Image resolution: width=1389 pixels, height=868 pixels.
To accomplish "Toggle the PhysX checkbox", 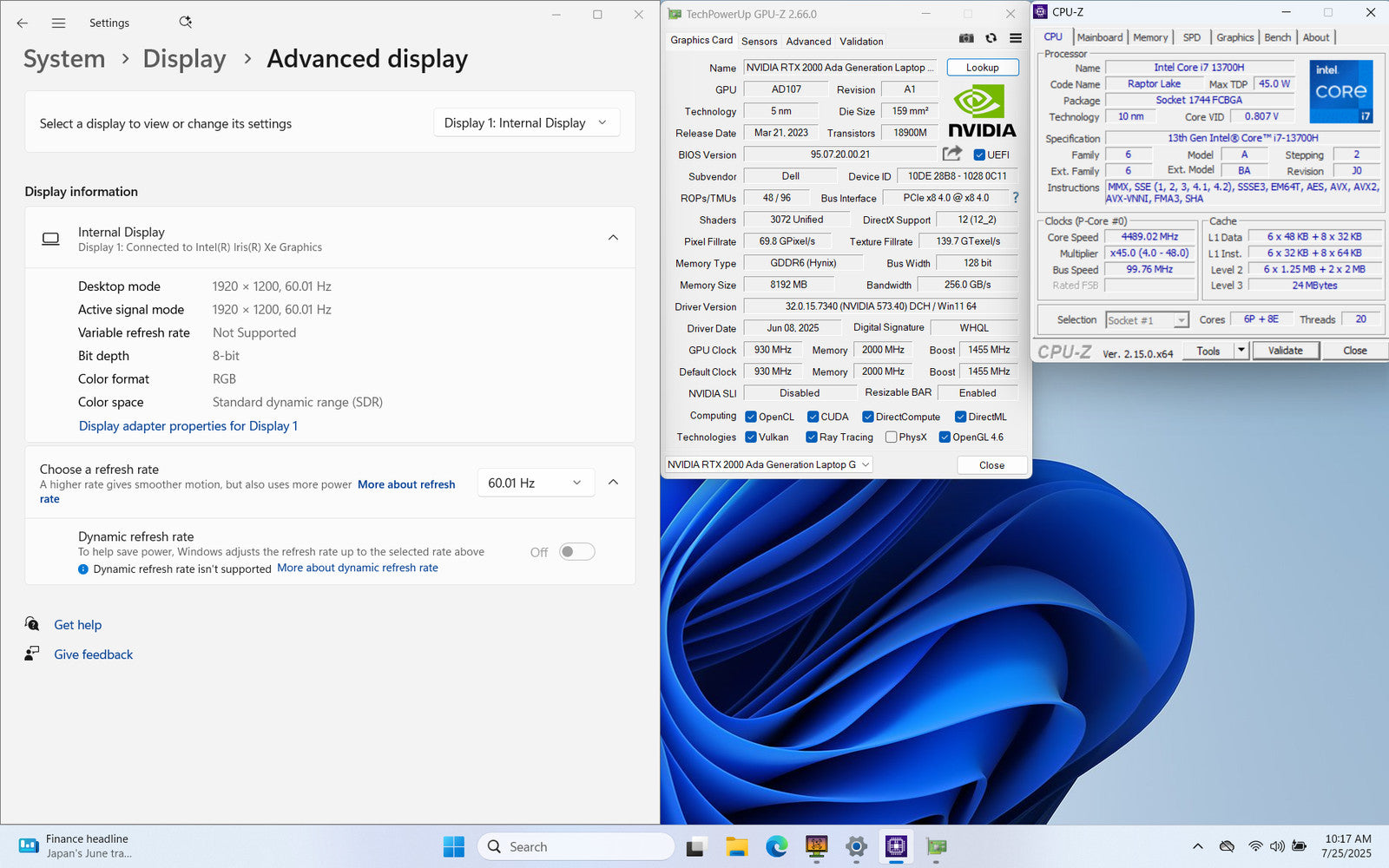I will [x=891, y=437].
